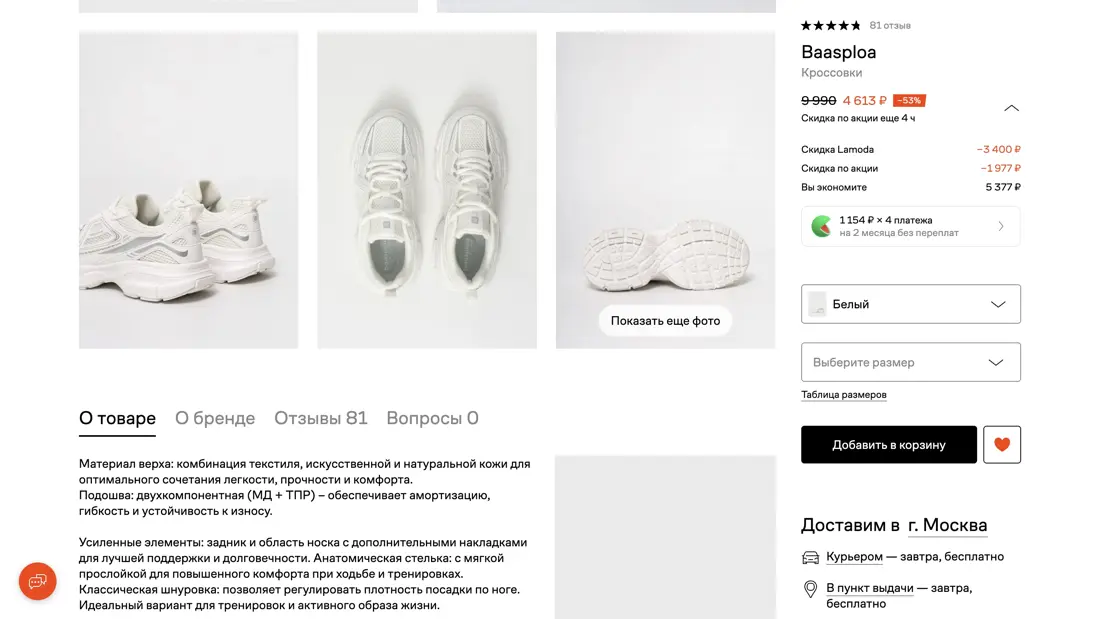Open the 'Белый' color dropdown

coord(910,303)
